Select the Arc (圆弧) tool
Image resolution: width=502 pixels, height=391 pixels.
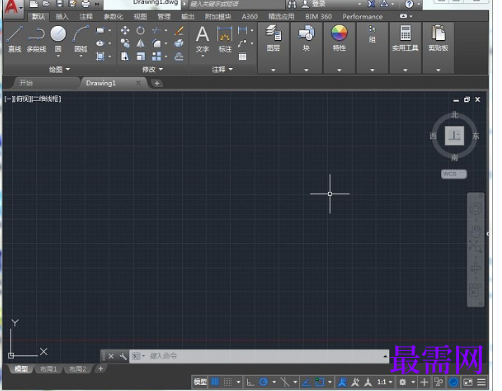coord(81,38)
